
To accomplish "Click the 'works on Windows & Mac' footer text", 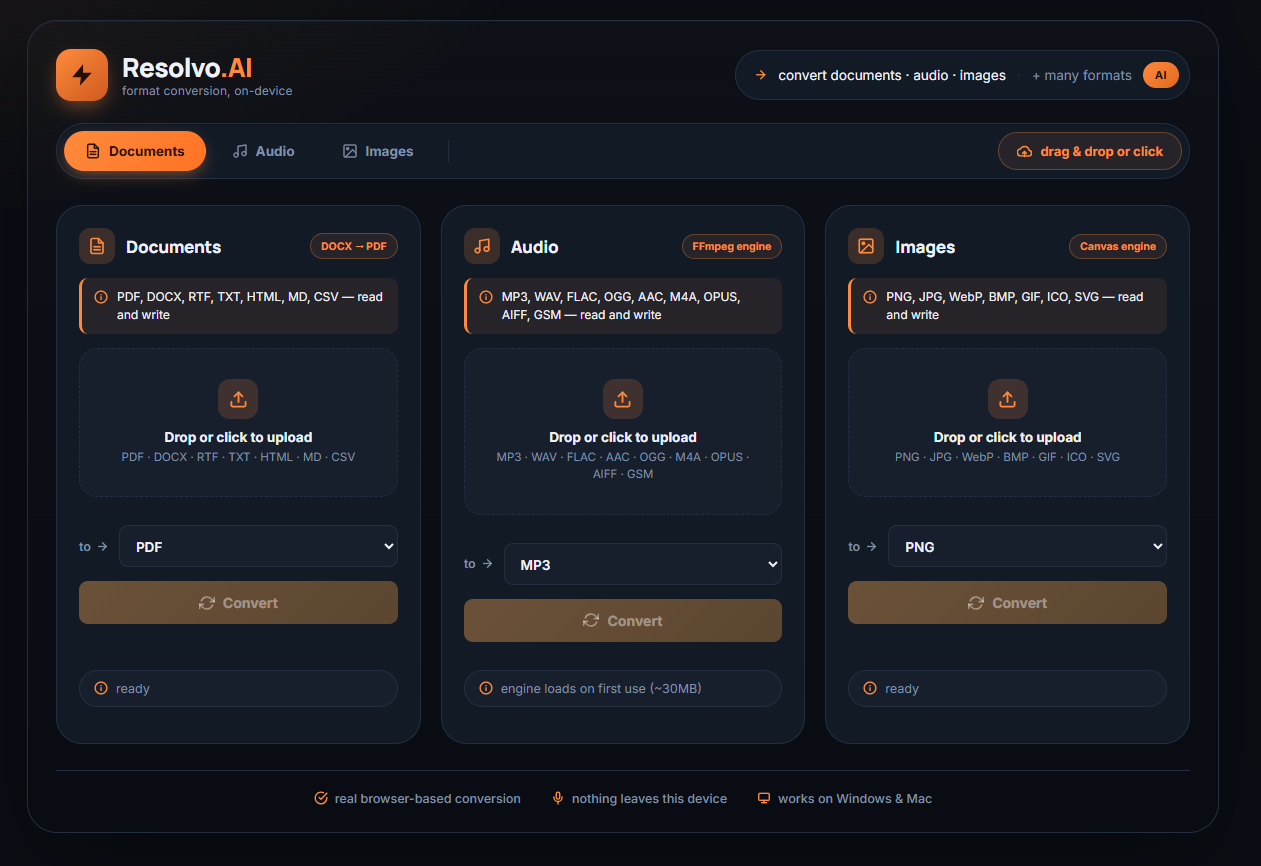I will [855, 799].
